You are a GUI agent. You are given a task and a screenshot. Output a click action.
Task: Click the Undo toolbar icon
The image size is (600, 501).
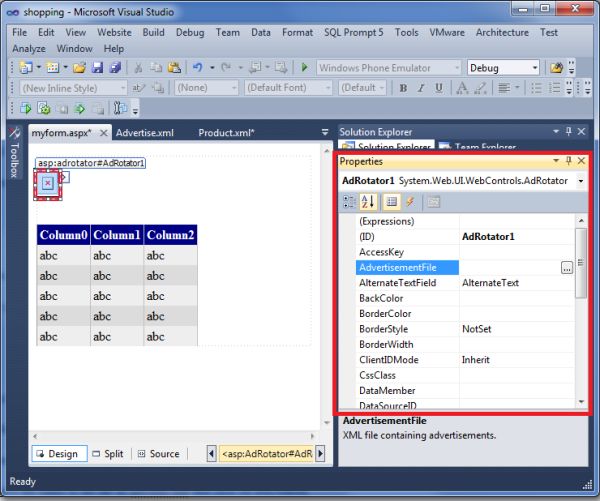[x=198, y=68]
